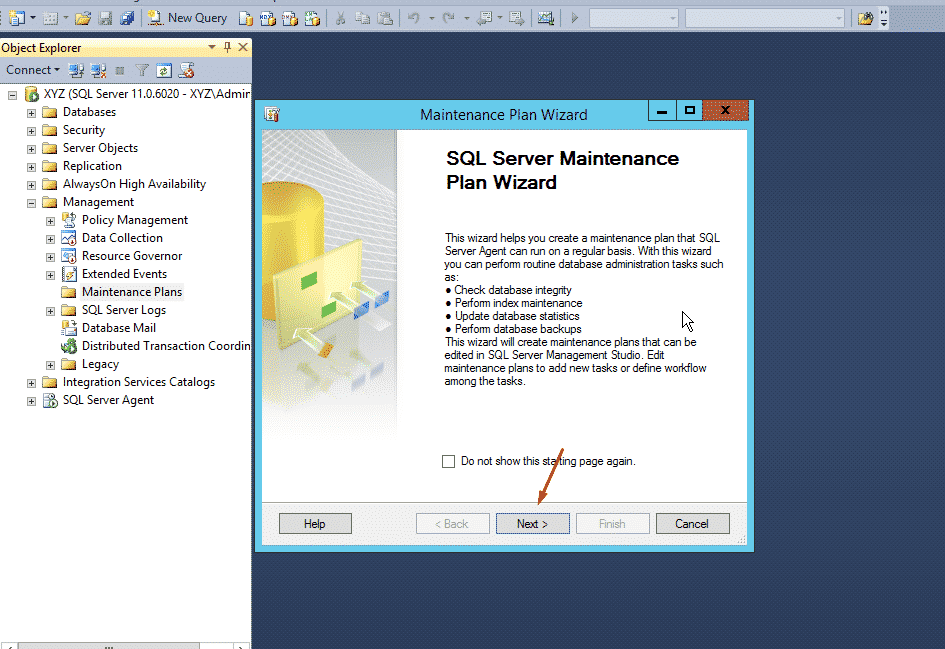This screenshot has height=649, width=945.
Task: Refresh the Object Explorer tree
Action: click(164, 70)
